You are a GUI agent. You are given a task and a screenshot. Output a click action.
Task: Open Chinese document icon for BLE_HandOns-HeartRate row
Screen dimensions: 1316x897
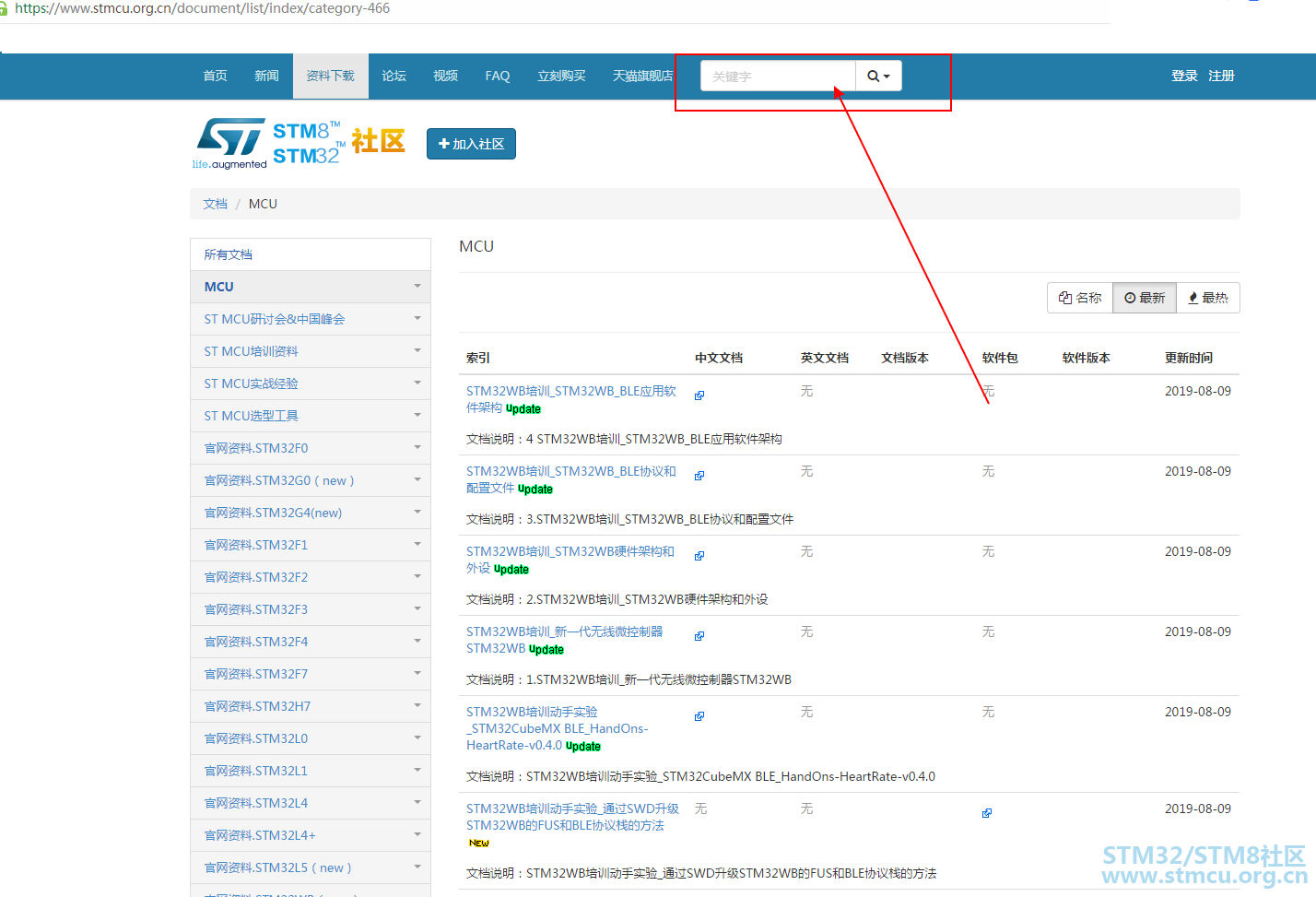point(699,716)
